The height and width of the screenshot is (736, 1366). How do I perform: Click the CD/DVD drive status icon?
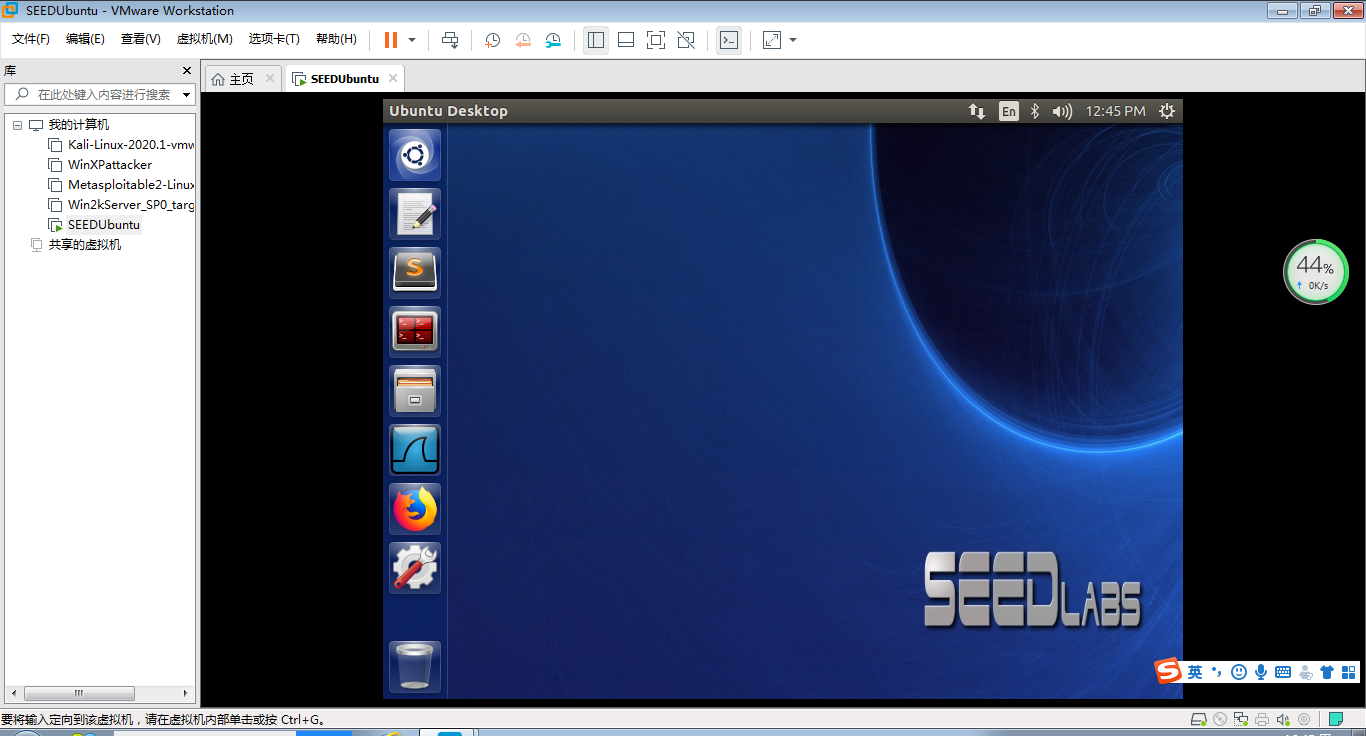(1220, 719)
